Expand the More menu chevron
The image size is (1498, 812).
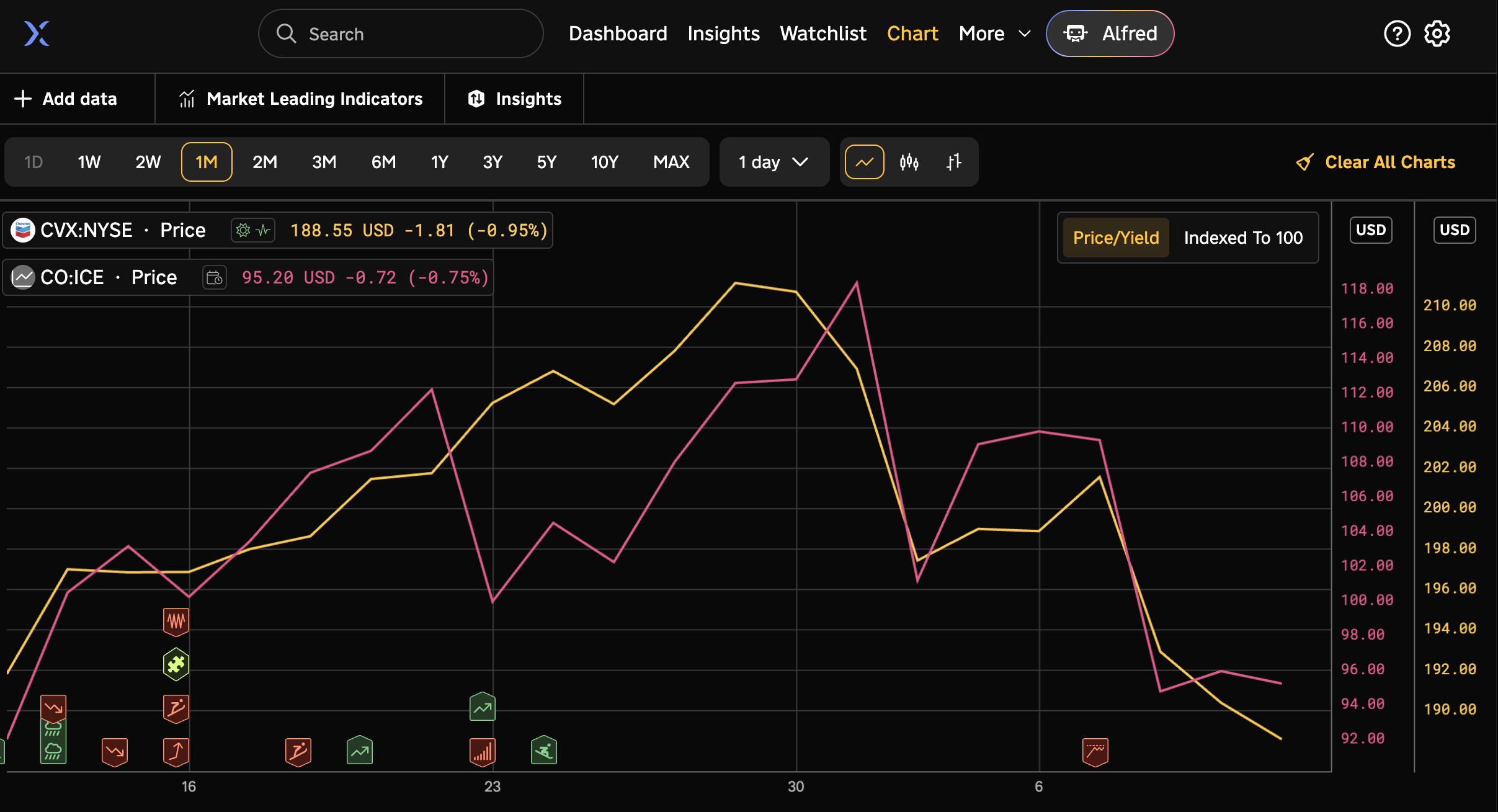[1025, 33]
